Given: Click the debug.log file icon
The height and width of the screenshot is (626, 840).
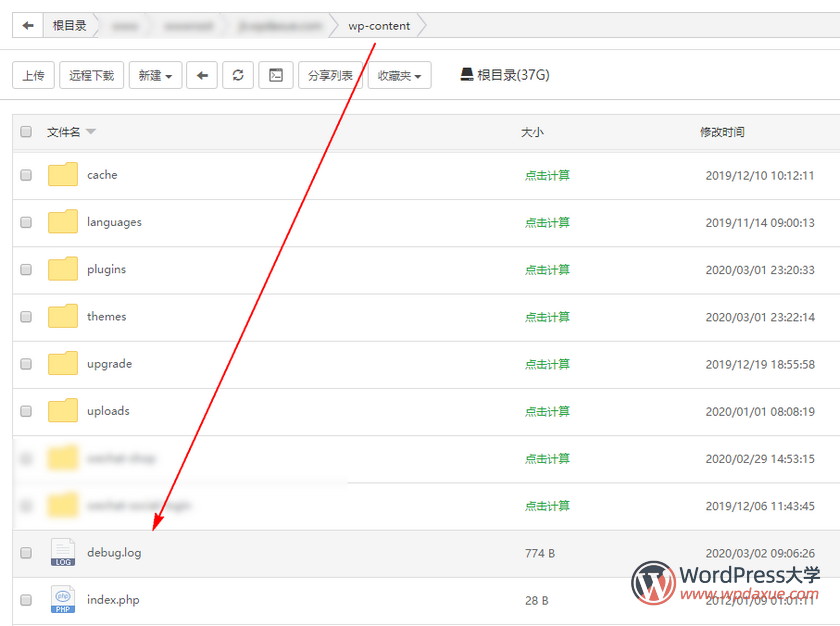Looking at the screenshot, I should click(63, 552).
